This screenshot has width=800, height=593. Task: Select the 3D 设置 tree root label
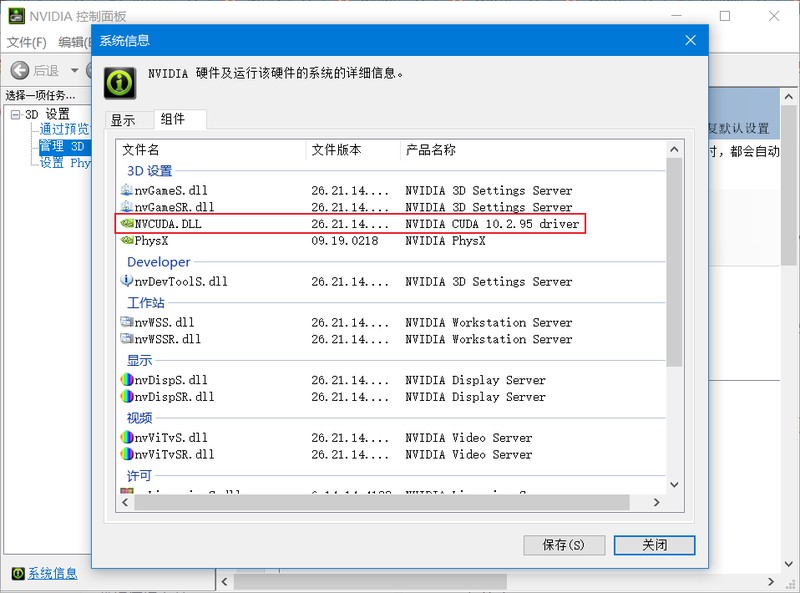(47, 114)
